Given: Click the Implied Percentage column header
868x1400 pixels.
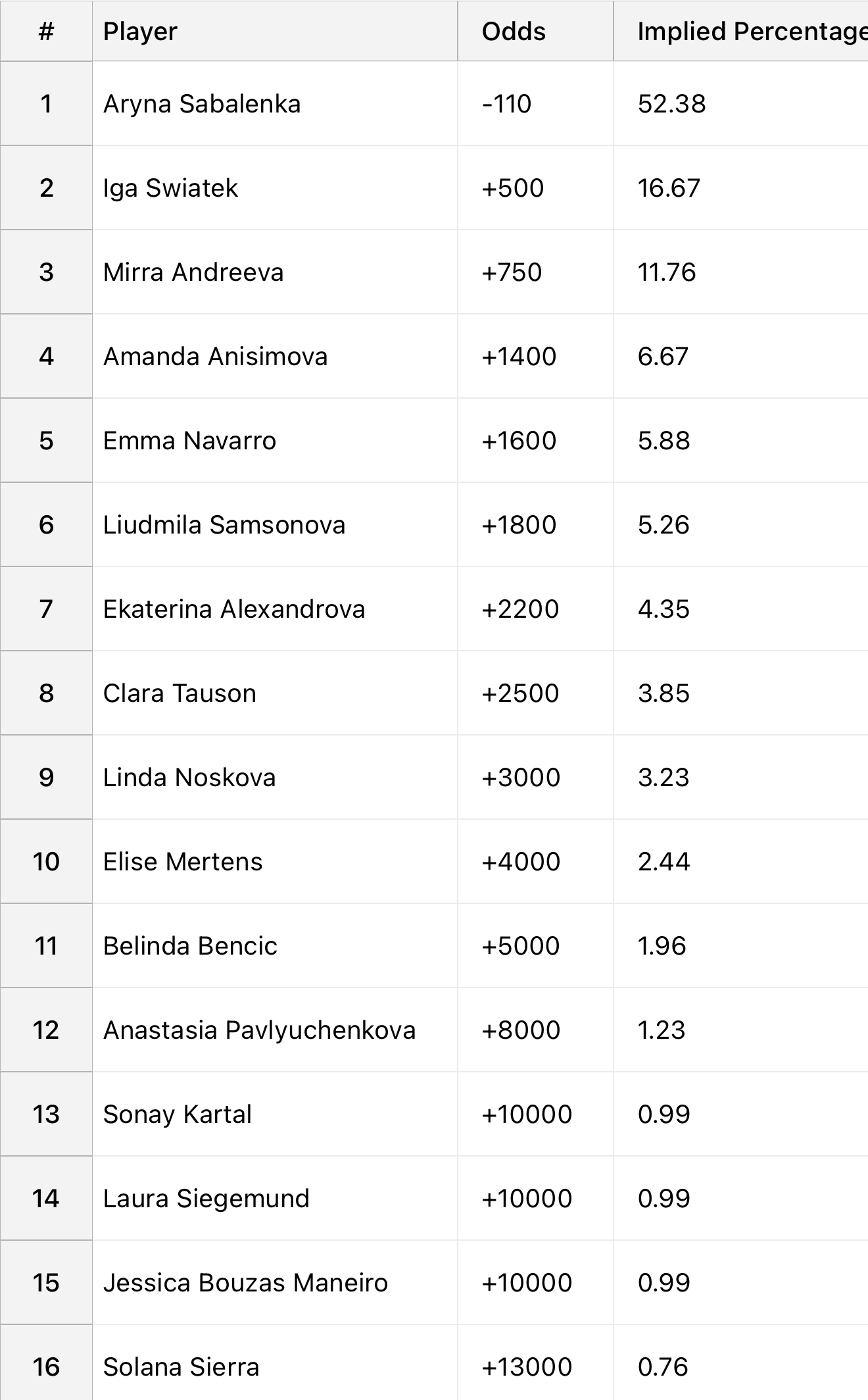Looking at the screenshot, I should click(x=741, y=31).
